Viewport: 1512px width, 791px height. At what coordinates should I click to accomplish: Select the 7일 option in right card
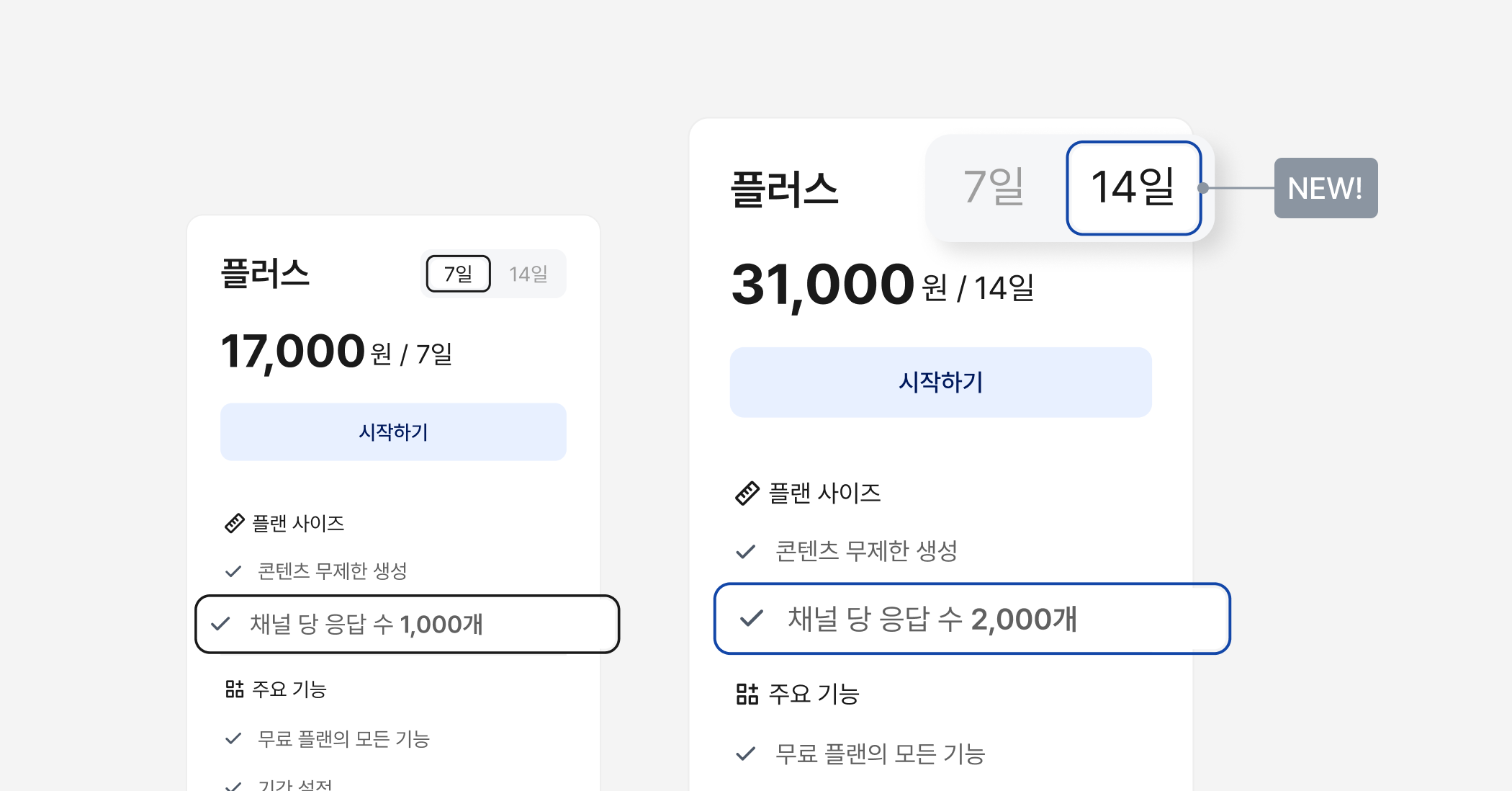pos(994,187)
